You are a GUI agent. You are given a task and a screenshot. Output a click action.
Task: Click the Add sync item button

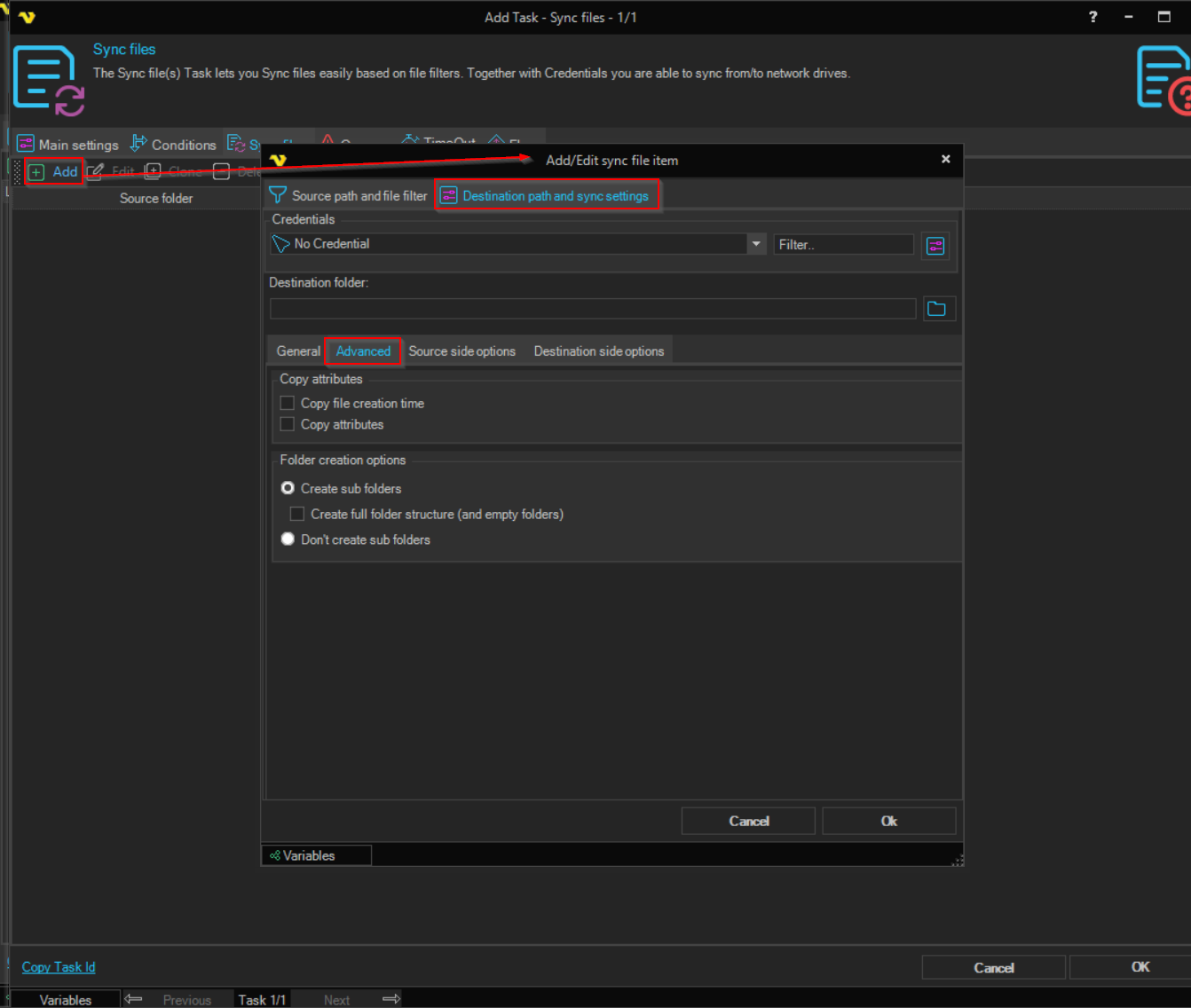click(54, 172)
